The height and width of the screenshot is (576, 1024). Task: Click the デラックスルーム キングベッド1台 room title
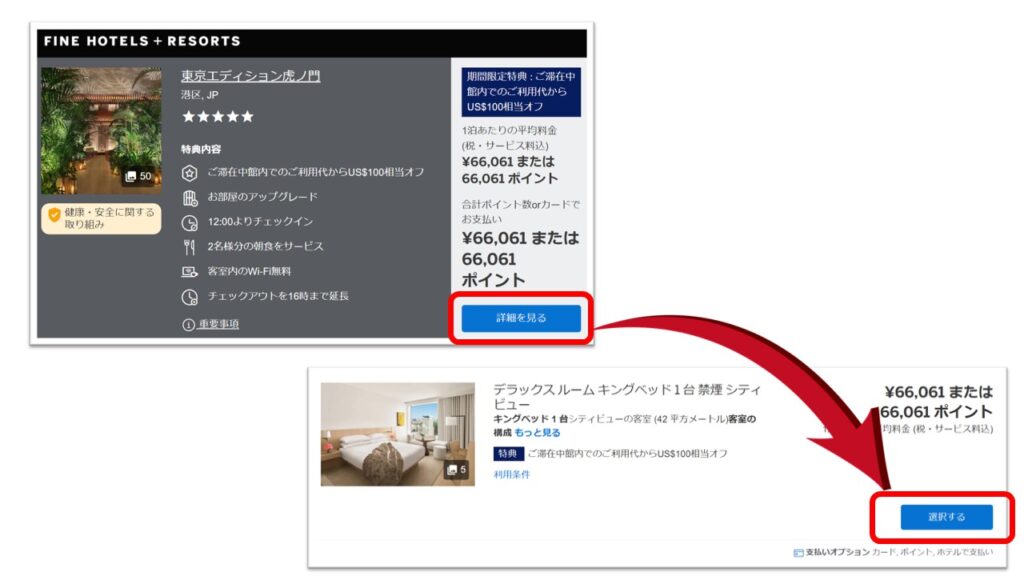coord(627,397)
